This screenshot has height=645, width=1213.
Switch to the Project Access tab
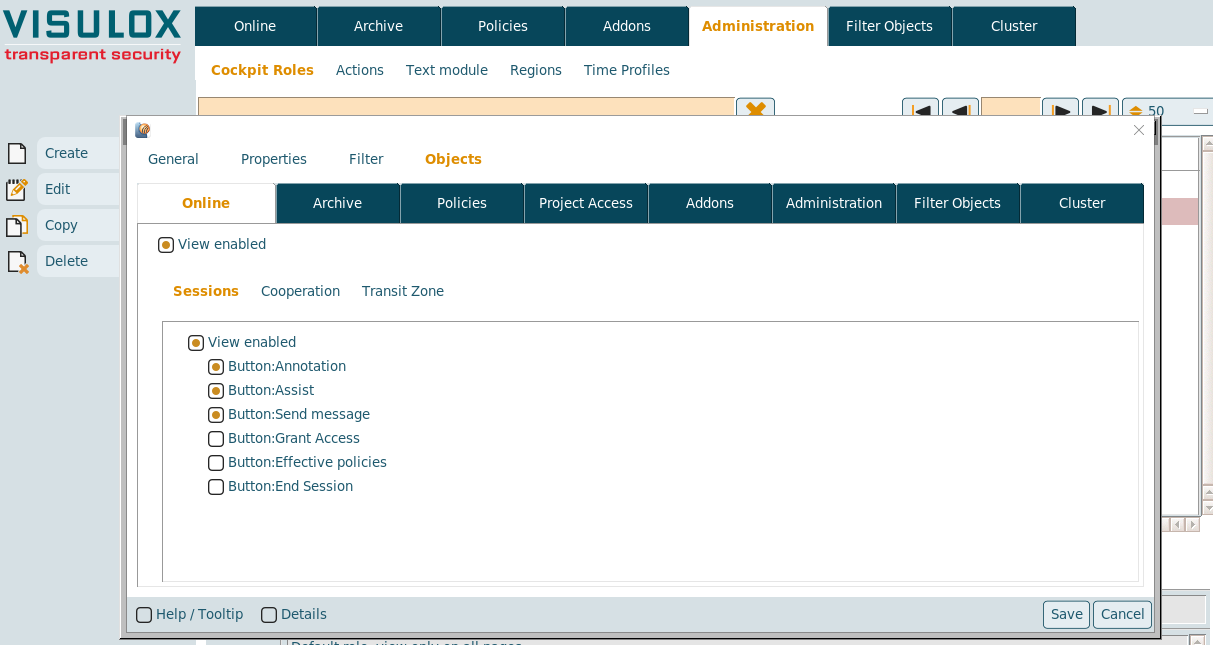(586, 203)
